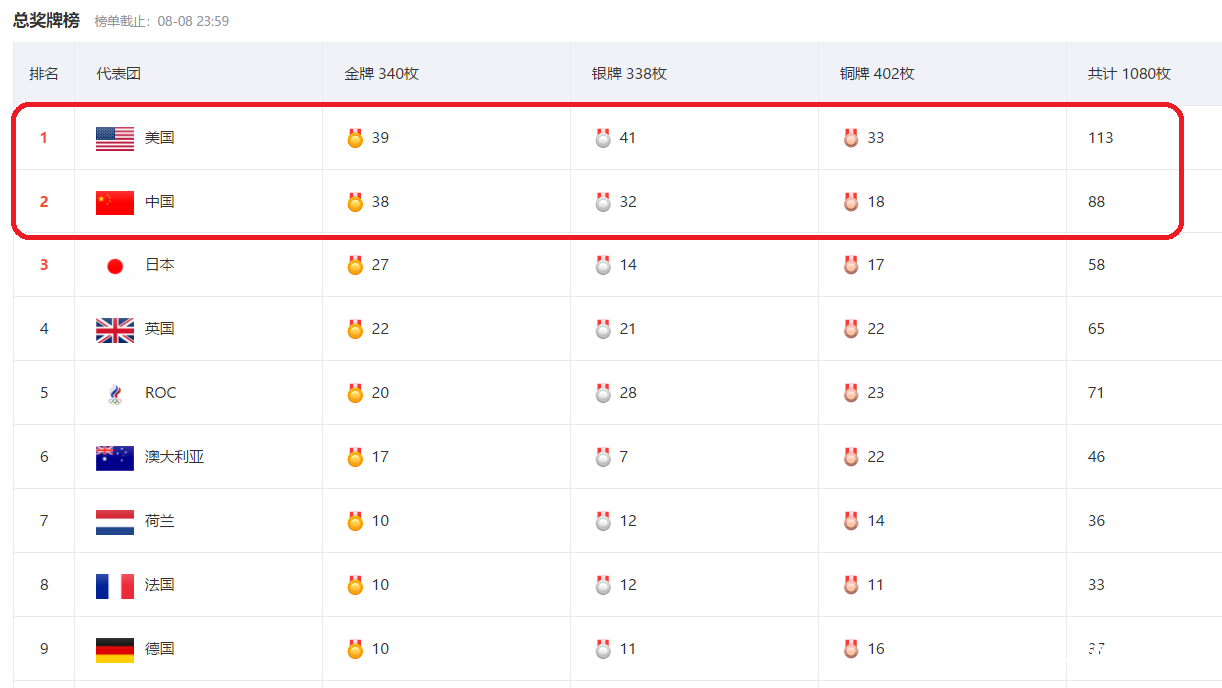1222x688 pixels.
Task: Click the China flag icon
Action: click(114, 202)
